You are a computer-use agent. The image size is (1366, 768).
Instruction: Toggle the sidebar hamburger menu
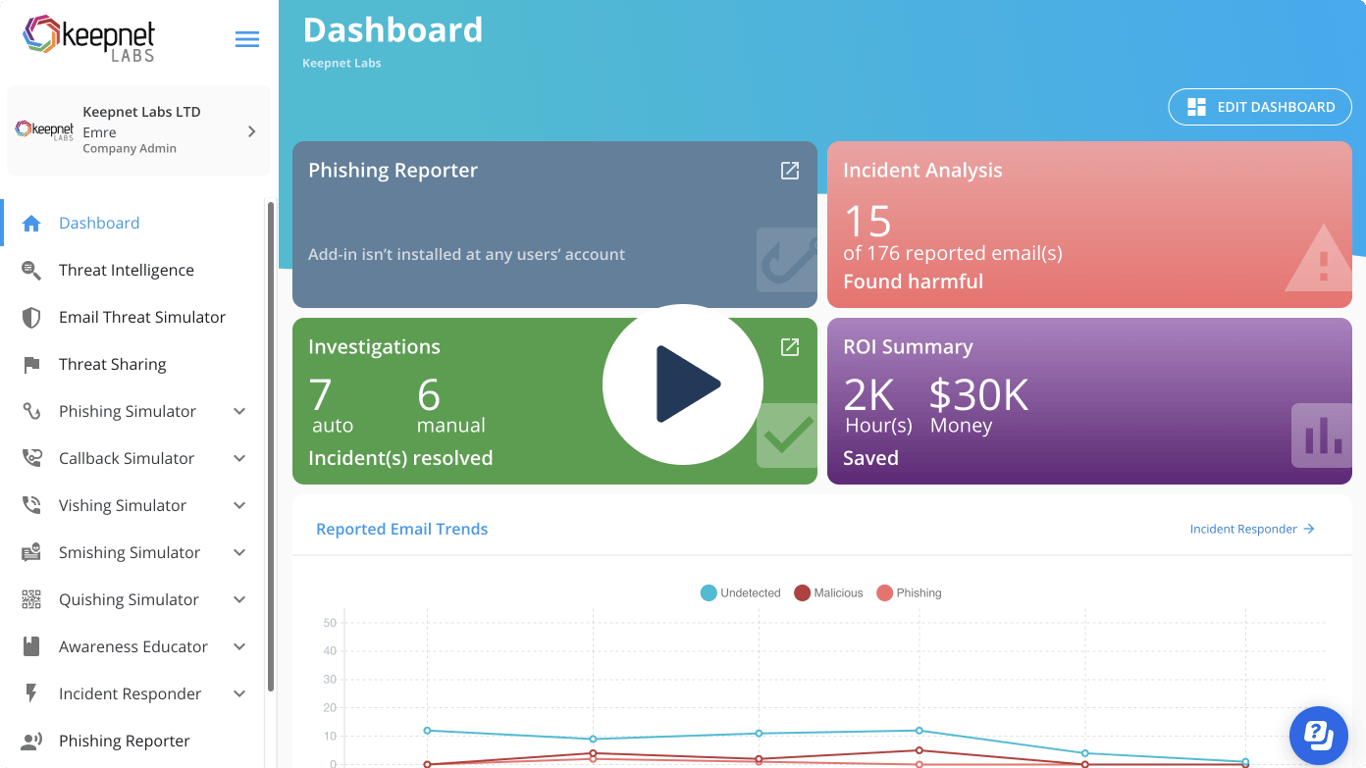(x=246, y=39)
